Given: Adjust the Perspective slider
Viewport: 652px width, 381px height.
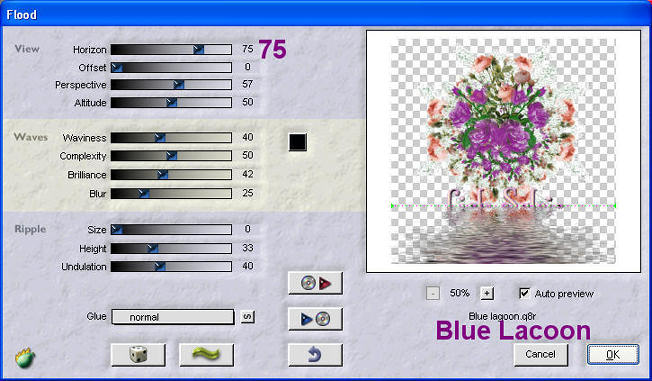Looking at the screenshot, I should (x=171, y=84).
